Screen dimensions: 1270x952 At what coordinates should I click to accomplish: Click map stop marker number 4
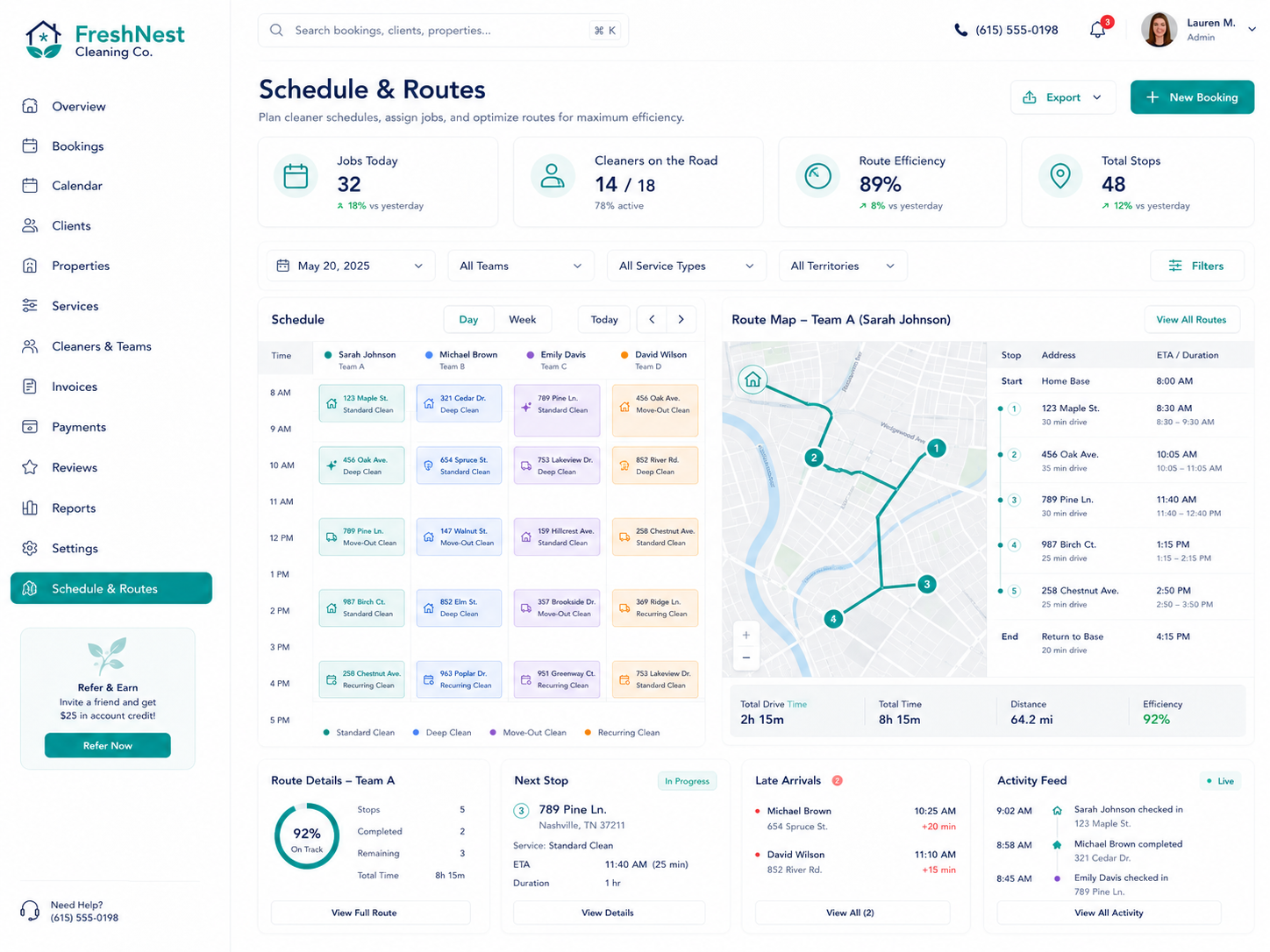click(833, 619)
